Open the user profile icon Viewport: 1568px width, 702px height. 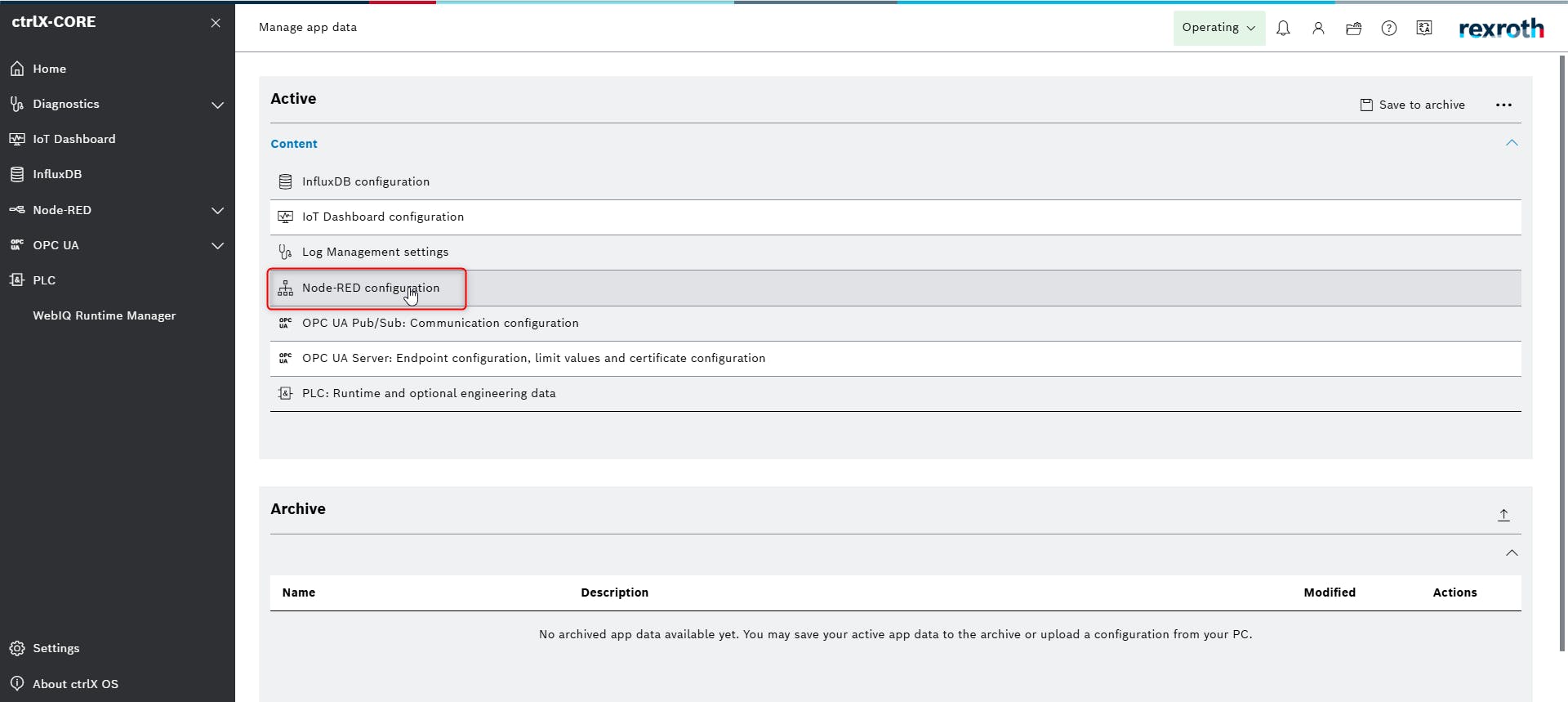pos(1318,28)
